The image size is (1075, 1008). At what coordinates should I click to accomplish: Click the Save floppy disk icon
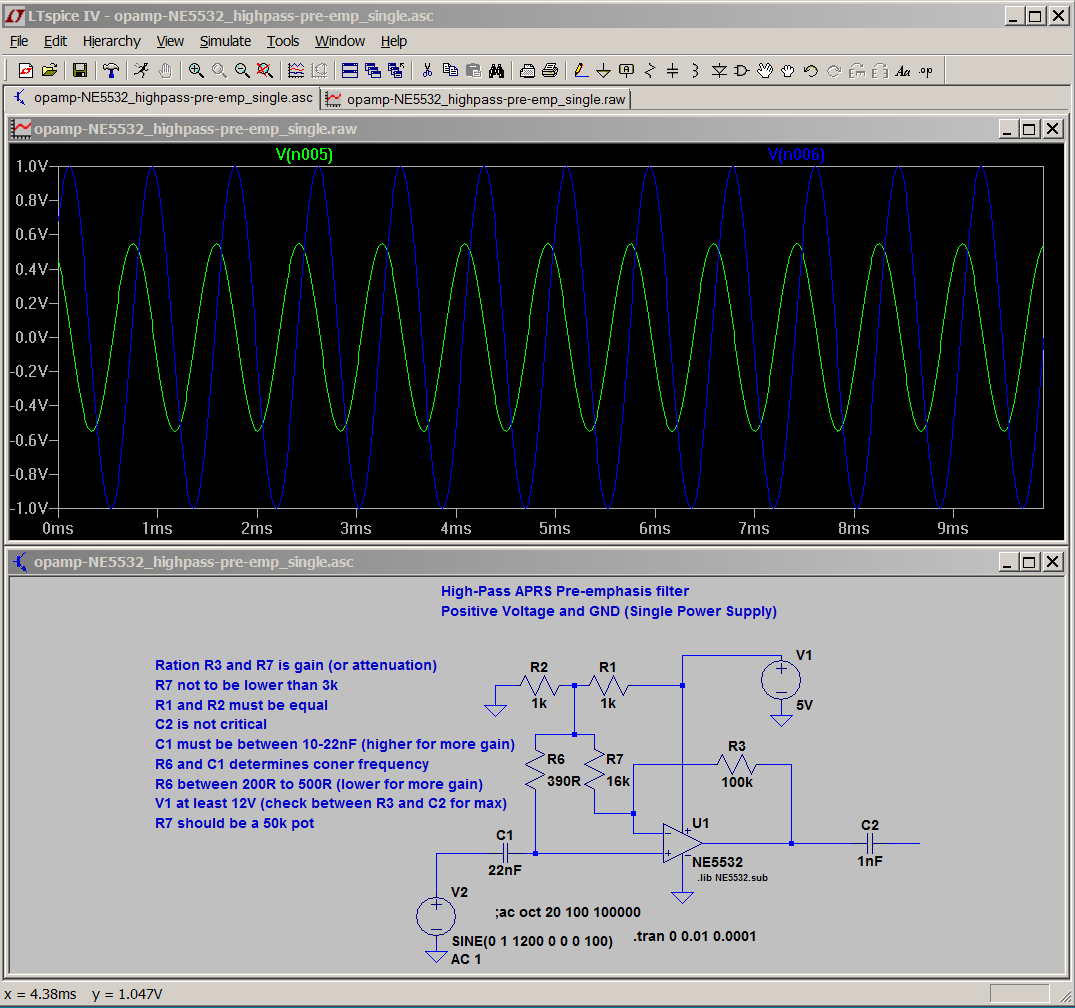click(80, 70)
